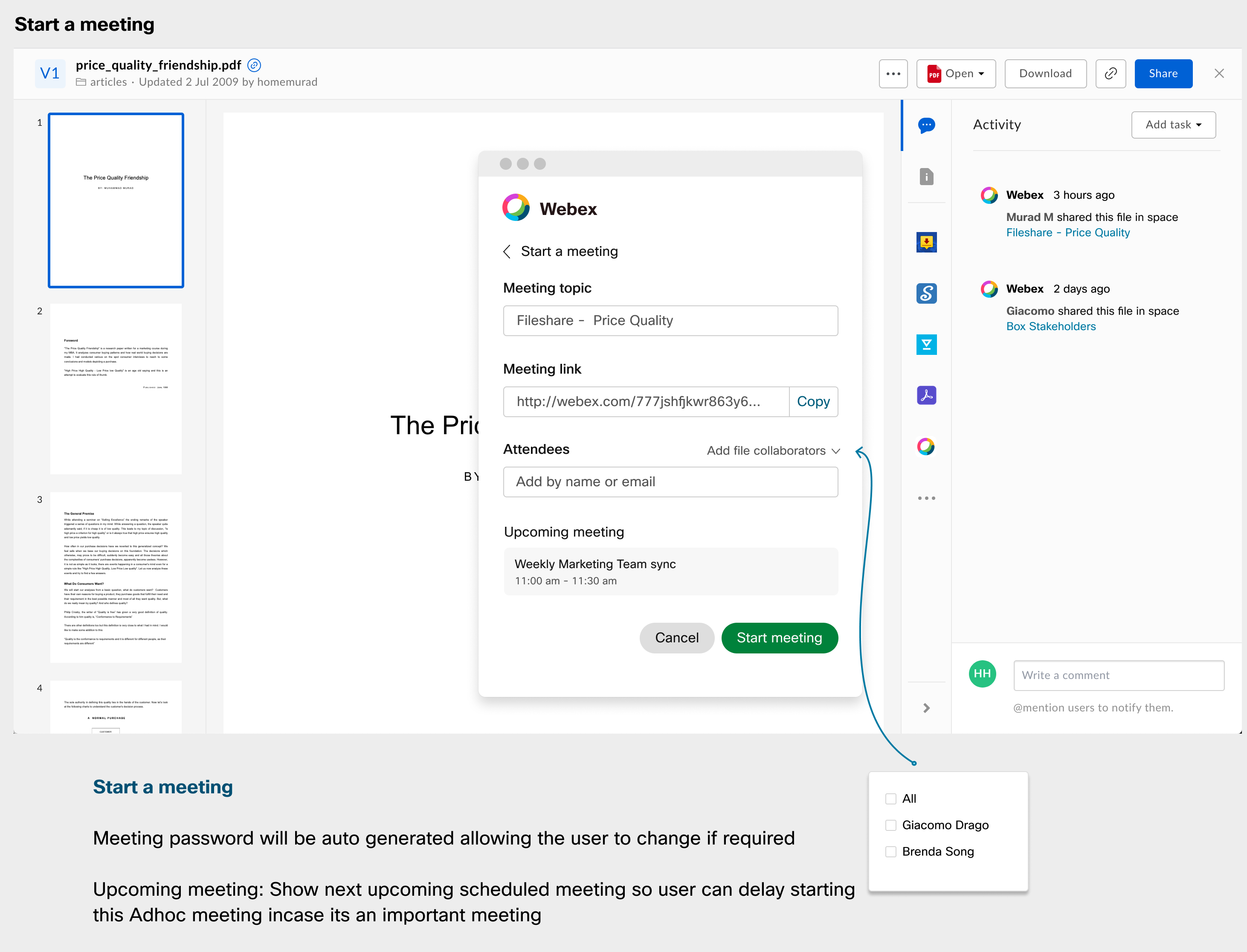Click the Add by name or email field
The image size is (1247, 952).
[670, 482]
